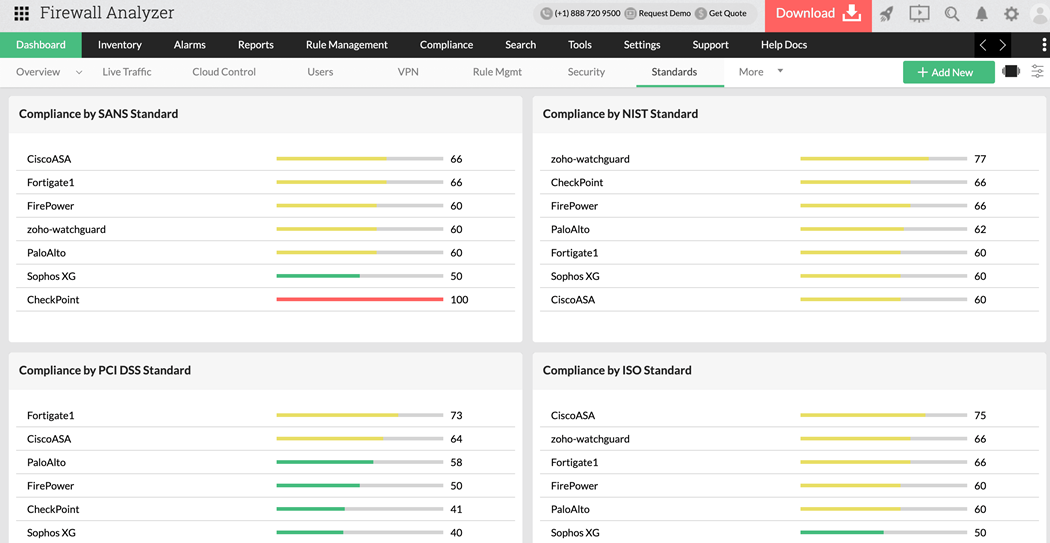This screenshot has width=1050, height=543.
Task: Click Sophos XG in ISO Standard panel
Action: (x=575, y=533)
